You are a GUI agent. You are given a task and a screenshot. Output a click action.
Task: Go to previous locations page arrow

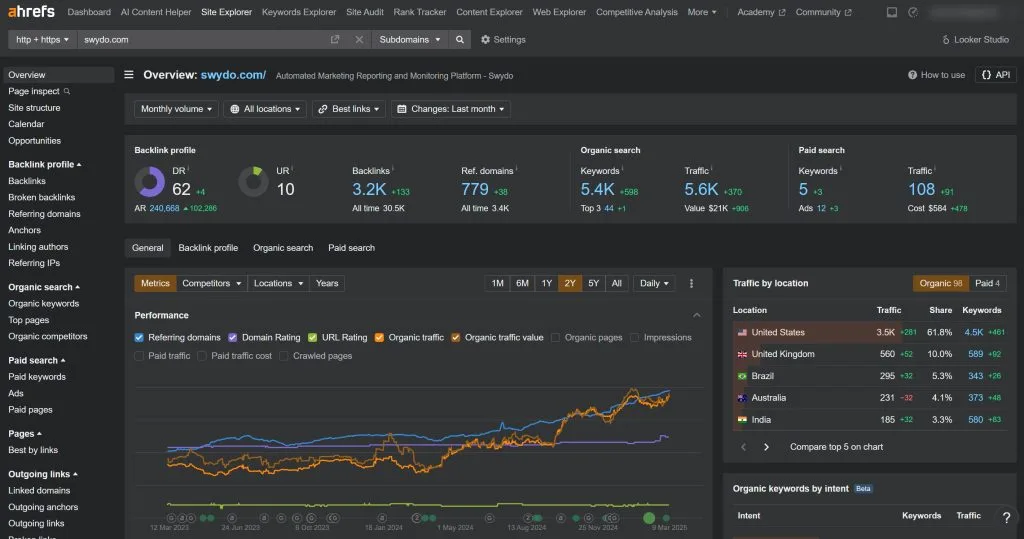[743, 447]
